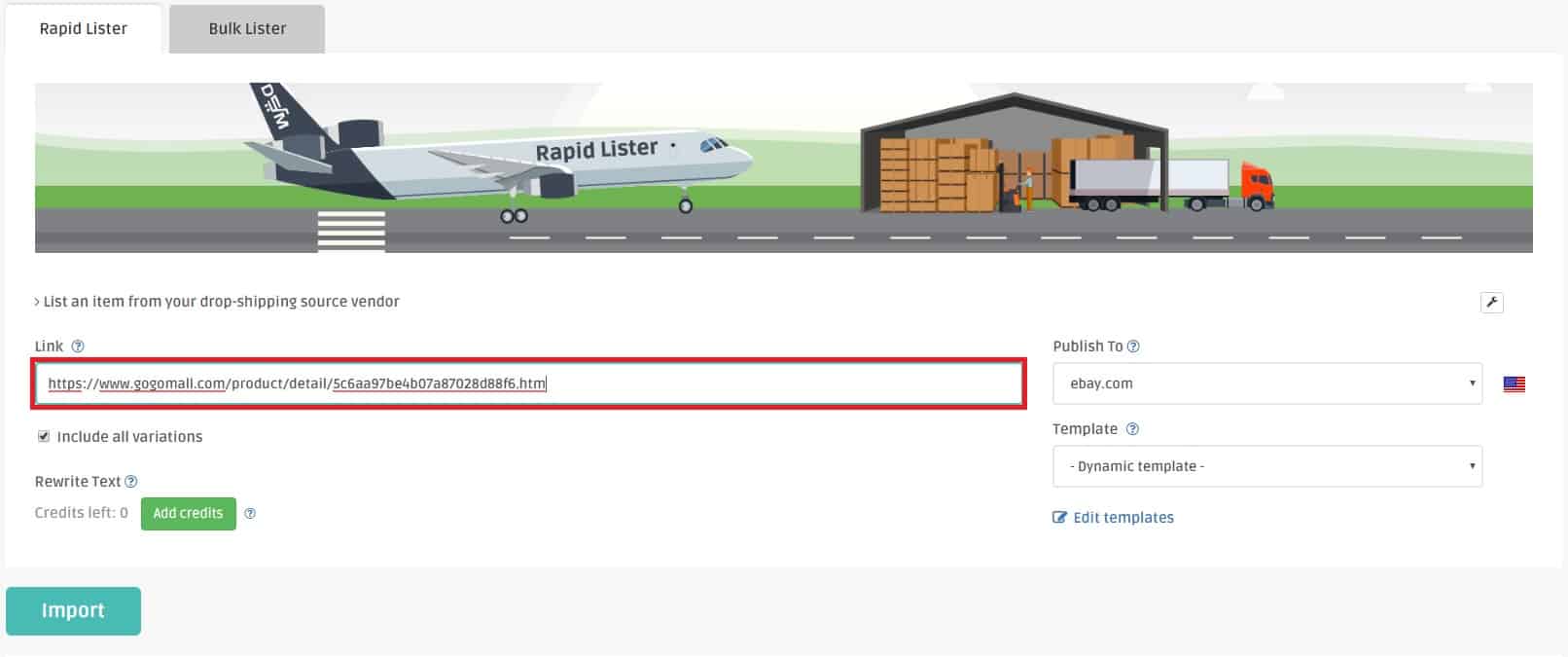Image resolution: width=1568 pixels, height=657 pixels.
Task: Click the Rapid Lister airplane banner
Action: tap(783, 167)
